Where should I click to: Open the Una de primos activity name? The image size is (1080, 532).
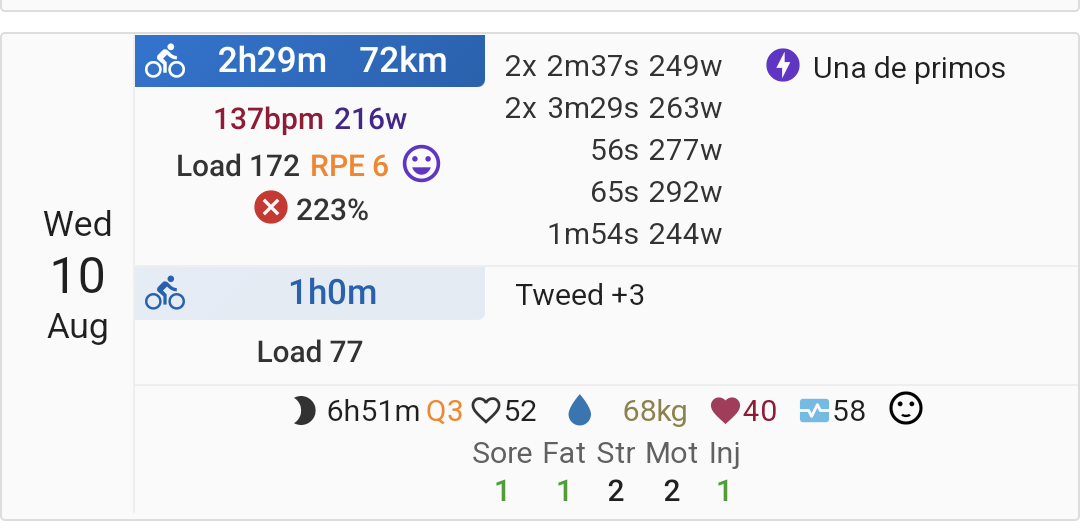908,68
